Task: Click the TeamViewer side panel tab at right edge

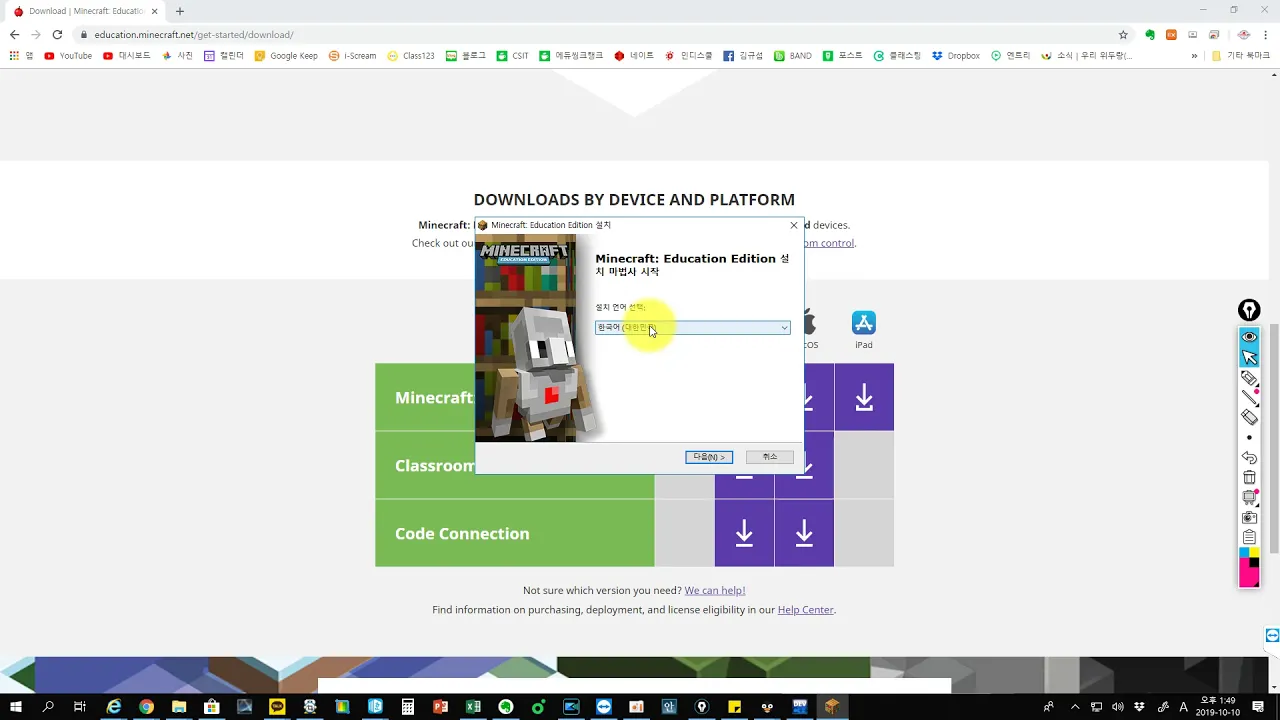Action: (x=1272, y=636)
